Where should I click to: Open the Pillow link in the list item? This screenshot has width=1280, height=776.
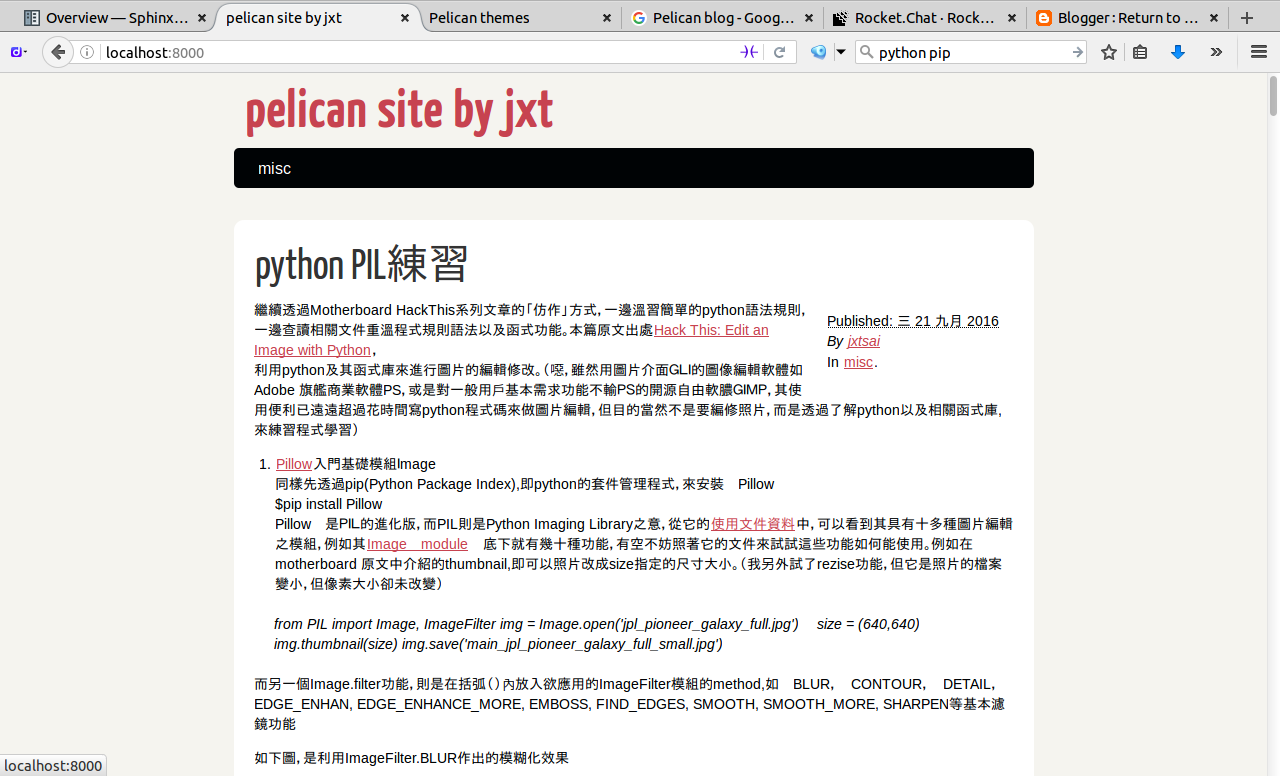coord(294,464)
